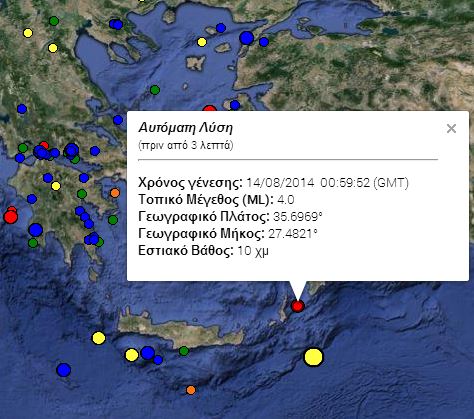Click the orange marker east of the Peloponnese
The image size is (474, 419).
click(x=115, y=193)
